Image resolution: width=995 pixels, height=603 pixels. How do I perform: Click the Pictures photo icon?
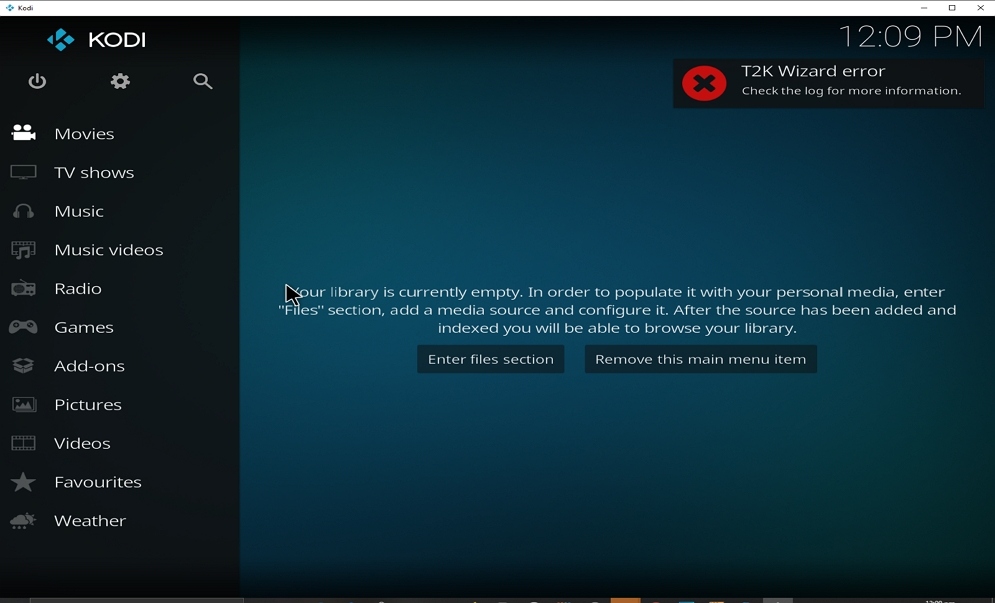[23, 404]
